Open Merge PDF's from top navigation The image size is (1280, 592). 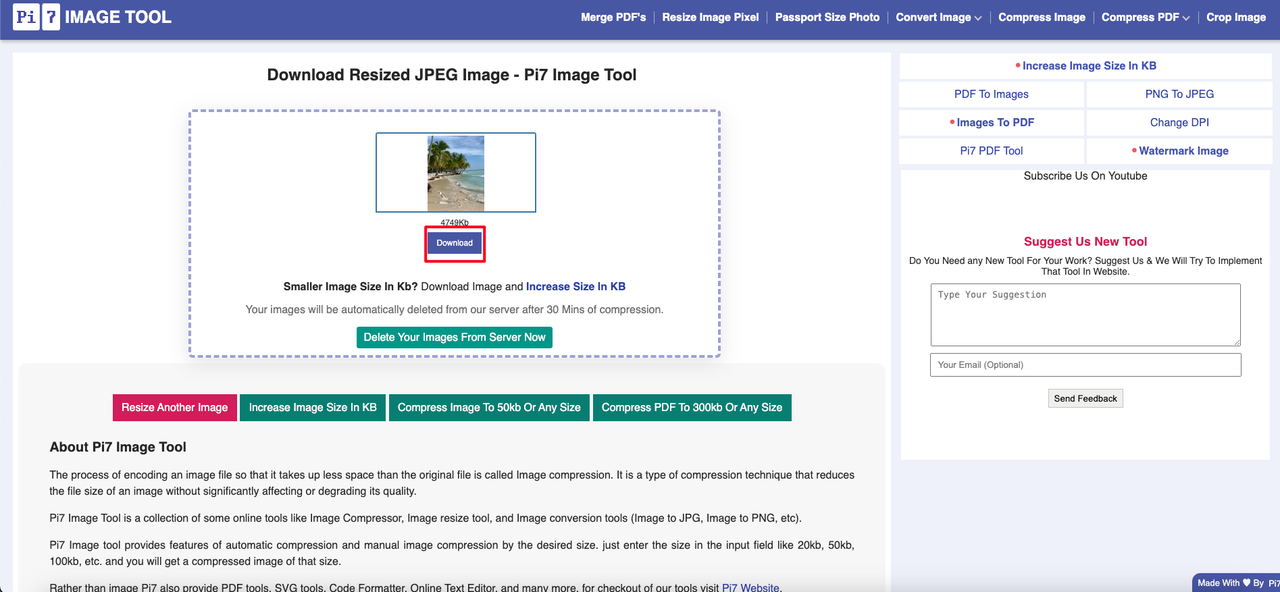pos(613,17)
